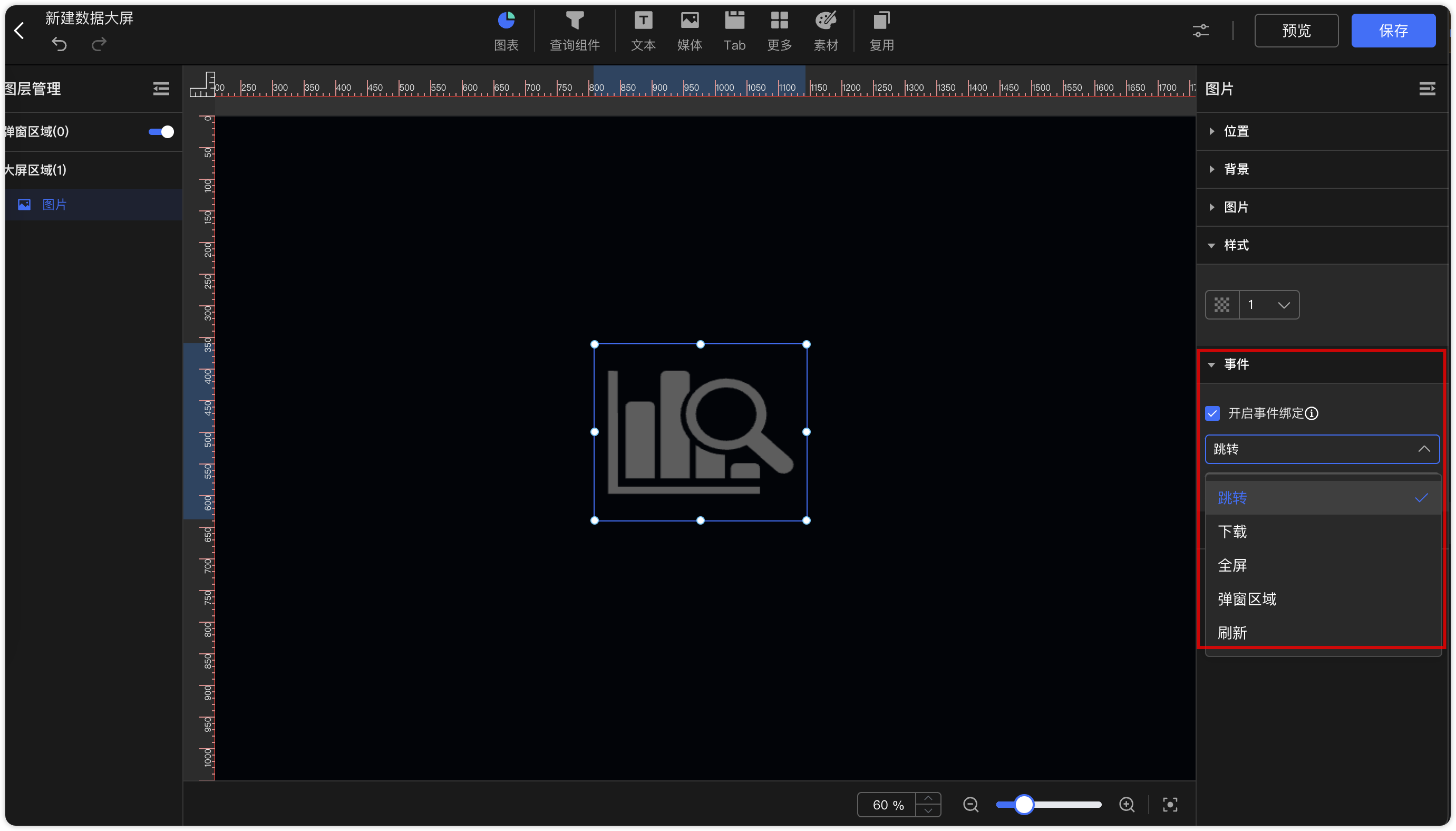Toggle the 弹窗区域 switch
This screenshot has width=1456, height=831.
point(161,132)
